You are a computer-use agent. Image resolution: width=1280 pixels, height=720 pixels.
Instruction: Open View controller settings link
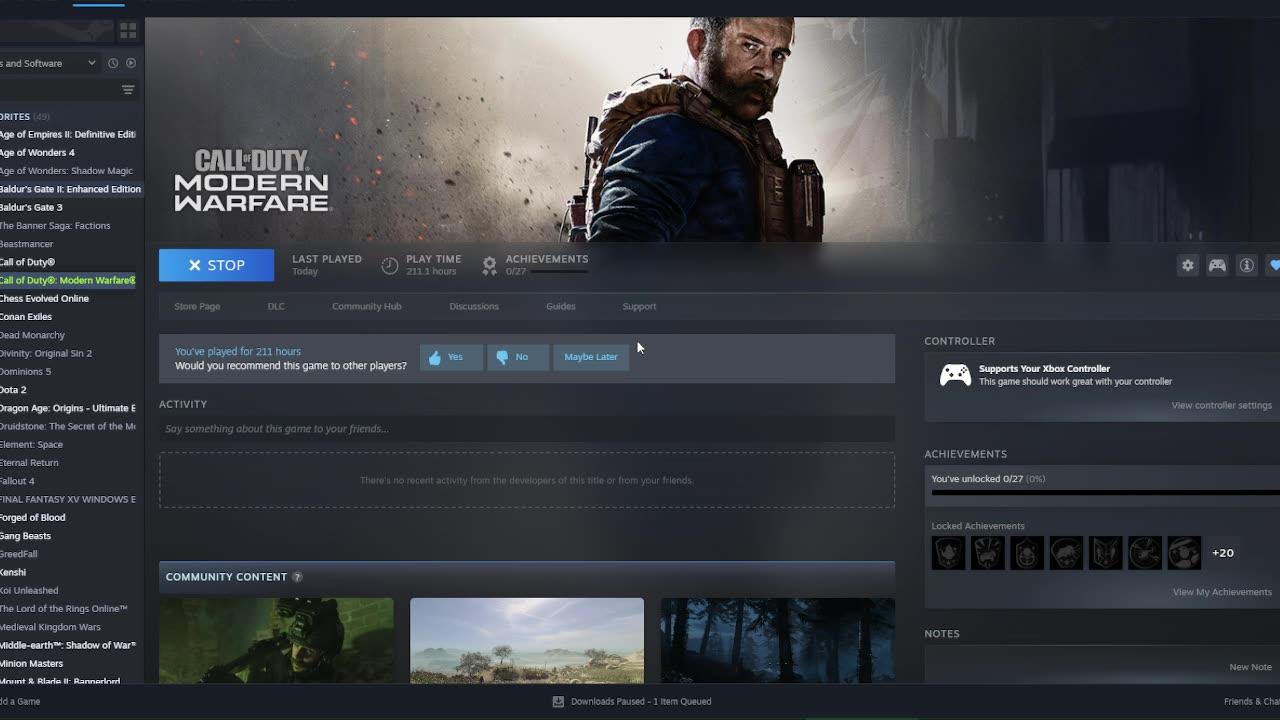tap(1221, 405)
